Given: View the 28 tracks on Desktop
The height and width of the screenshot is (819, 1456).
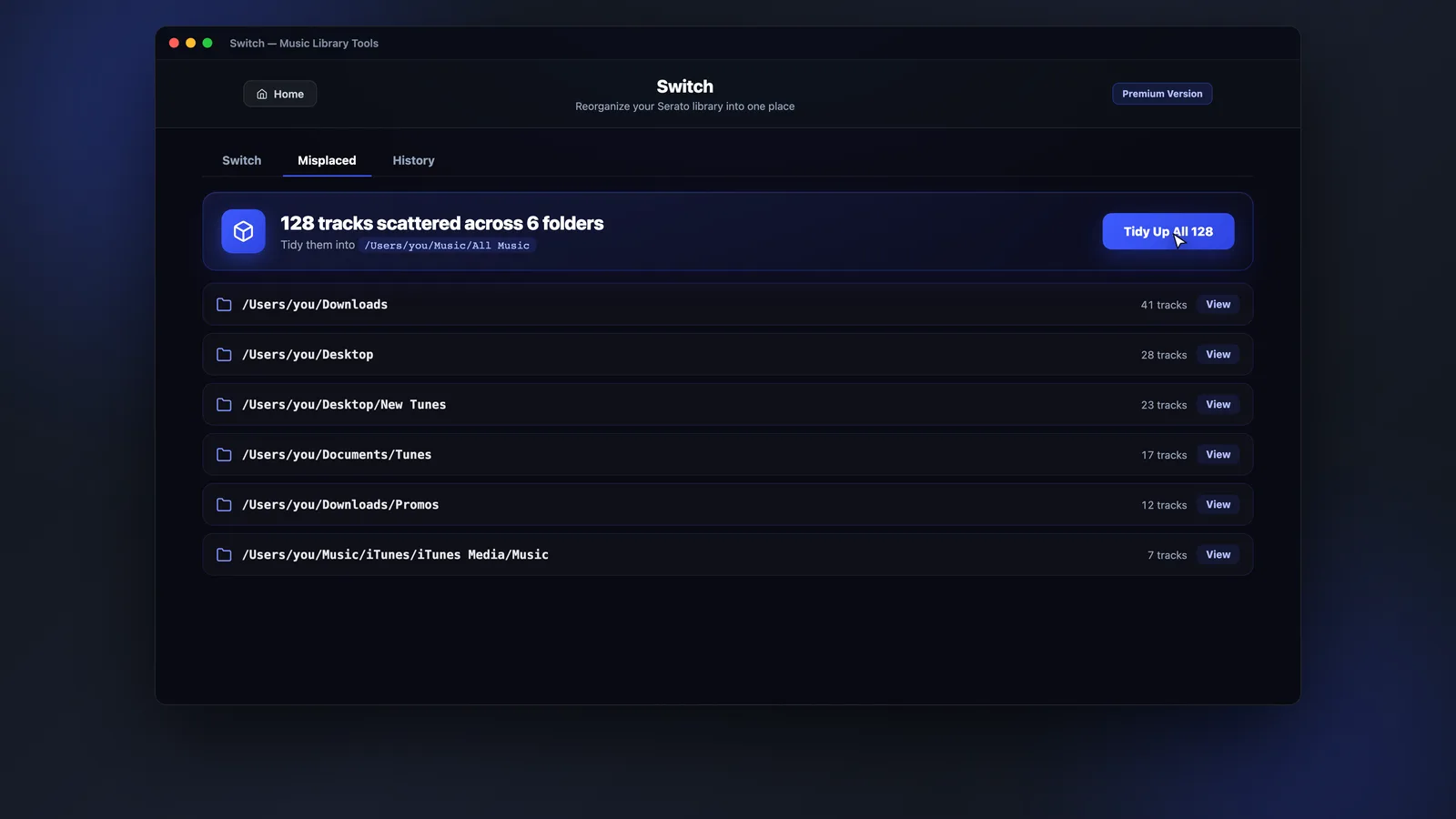Looking at the screenshot, I should [1218, 355].
